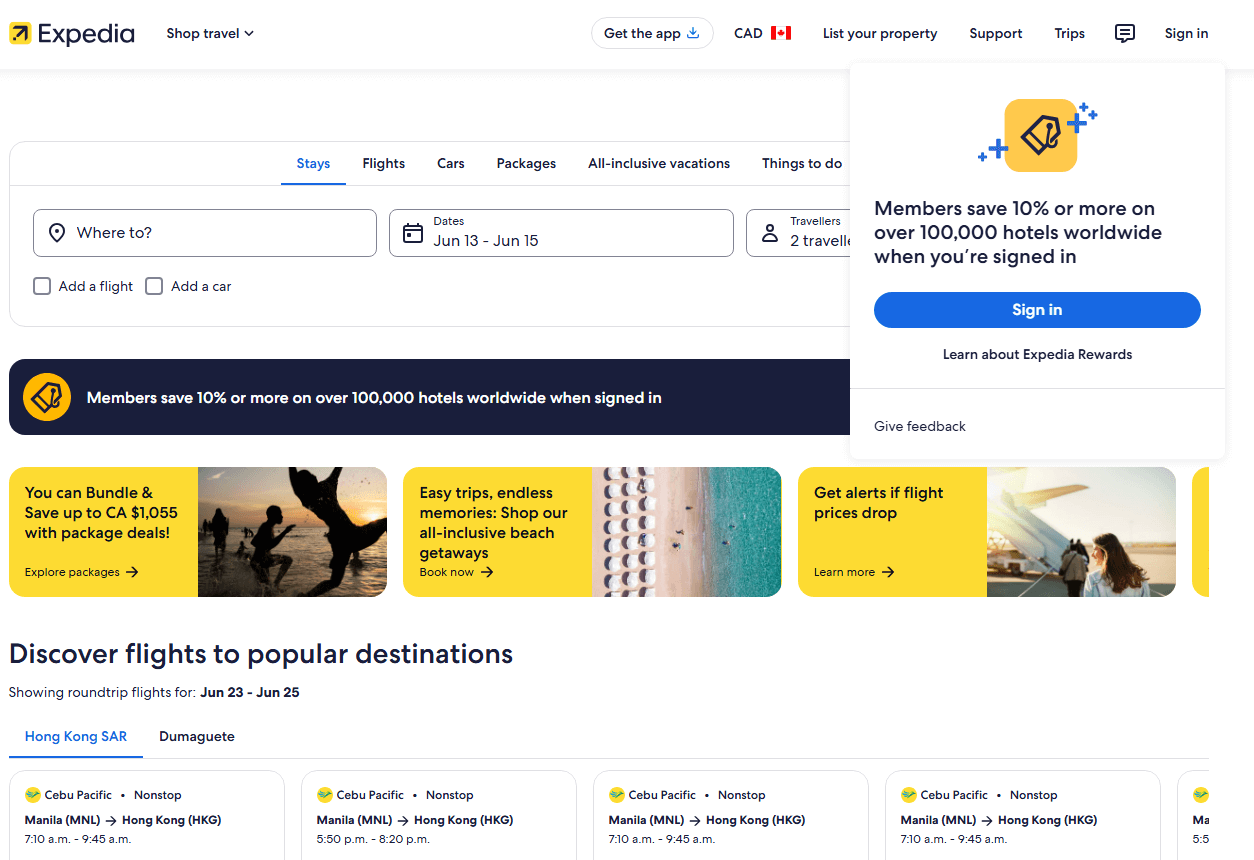This screenshot has height=860, width=1254.
Task: Check Add a flight then uncheck Add a car
Action: pyautogui.click(x=41, y=286)
